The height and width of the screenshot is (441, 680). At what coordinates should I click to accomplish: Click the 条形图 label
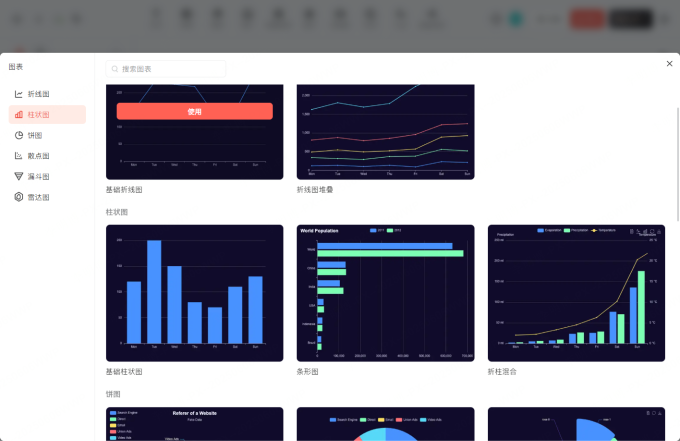307,372
